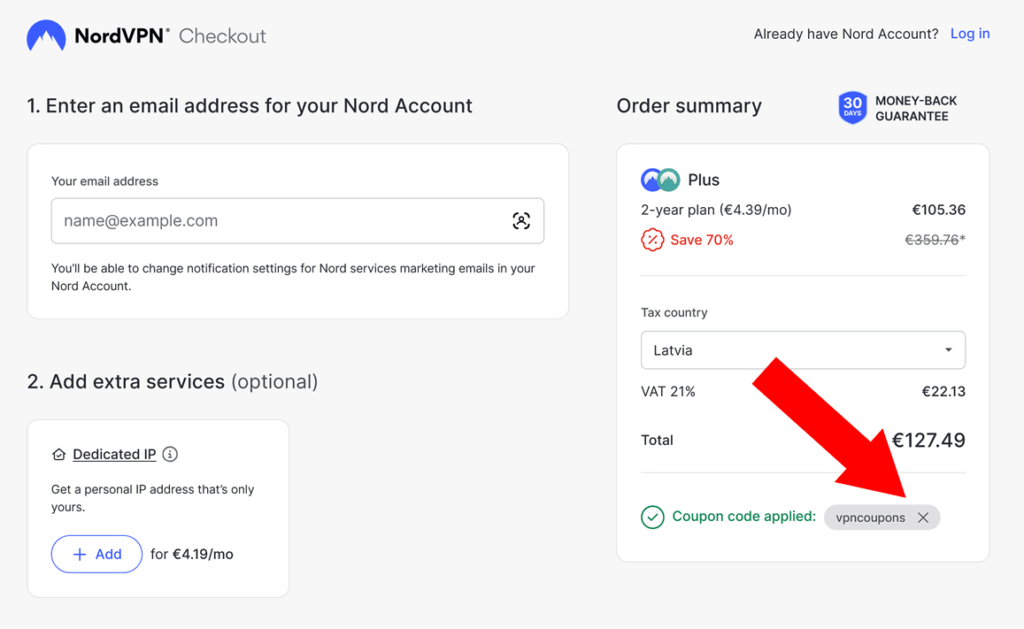Click the €127.49 total amount

click(x=928, y=440)
